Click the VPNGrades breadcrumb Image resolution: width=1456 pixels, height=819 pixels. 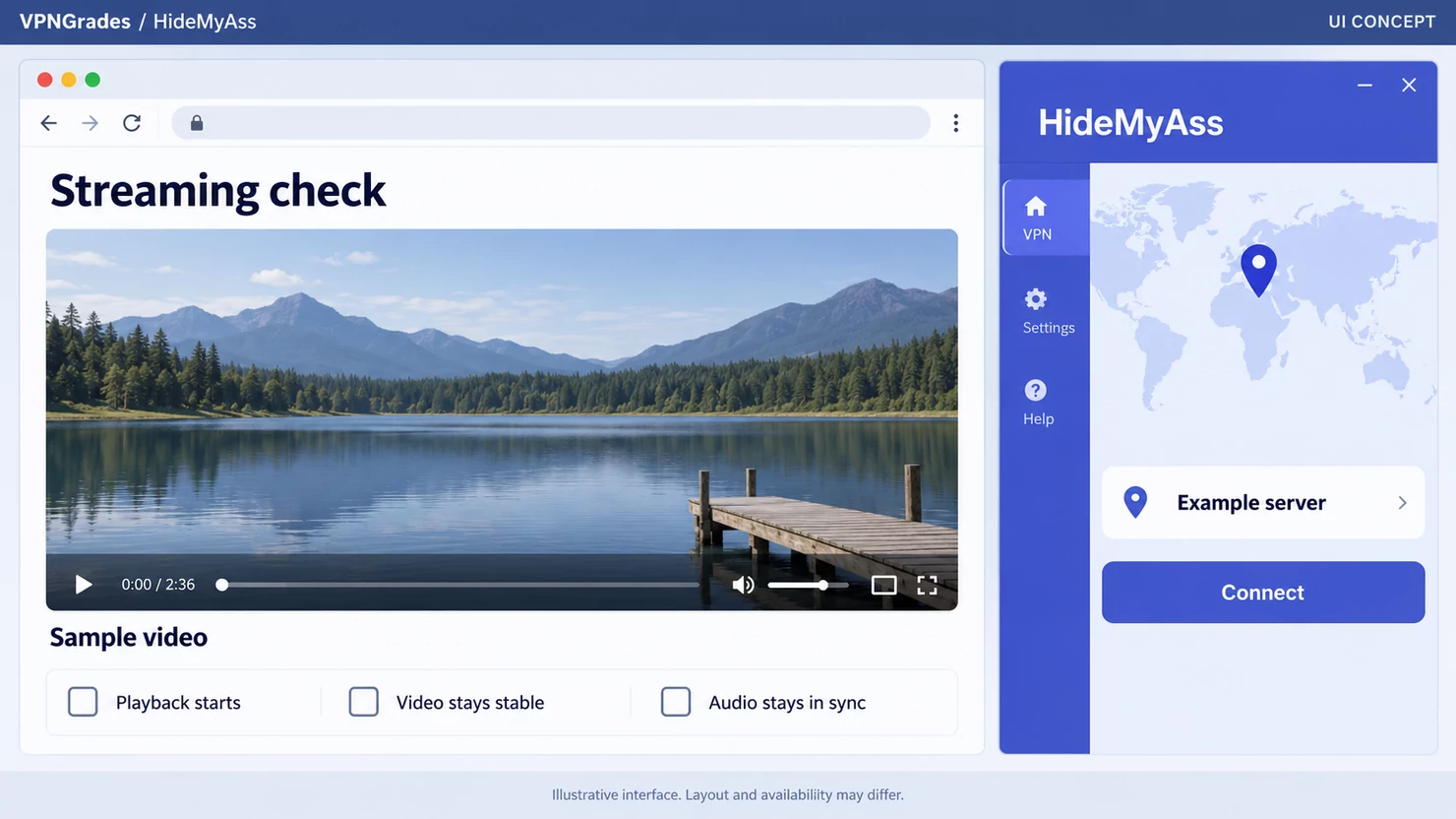coord(75,22)
